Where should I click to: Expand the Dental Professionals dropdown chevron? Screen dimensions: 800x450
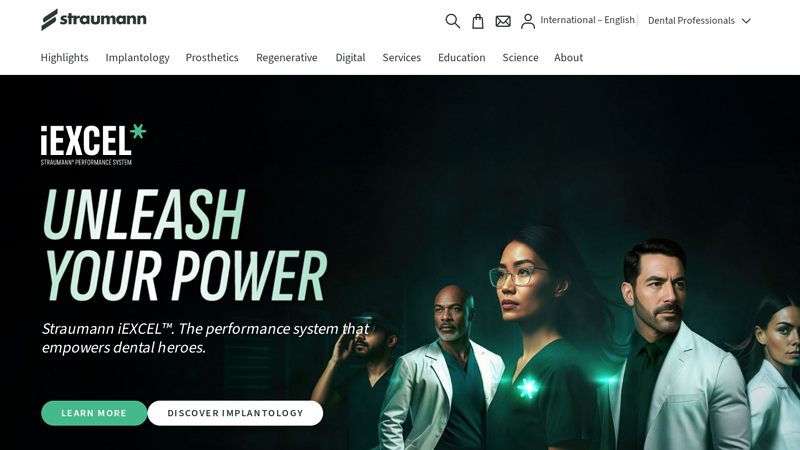[x=746, y=21]
